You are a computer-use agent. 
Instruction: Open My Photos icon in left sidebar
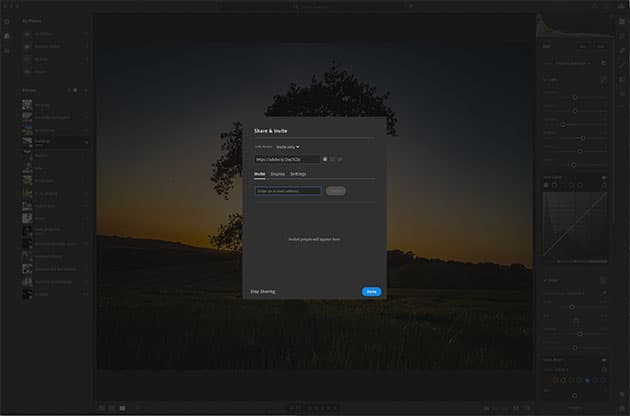(7, 36)
